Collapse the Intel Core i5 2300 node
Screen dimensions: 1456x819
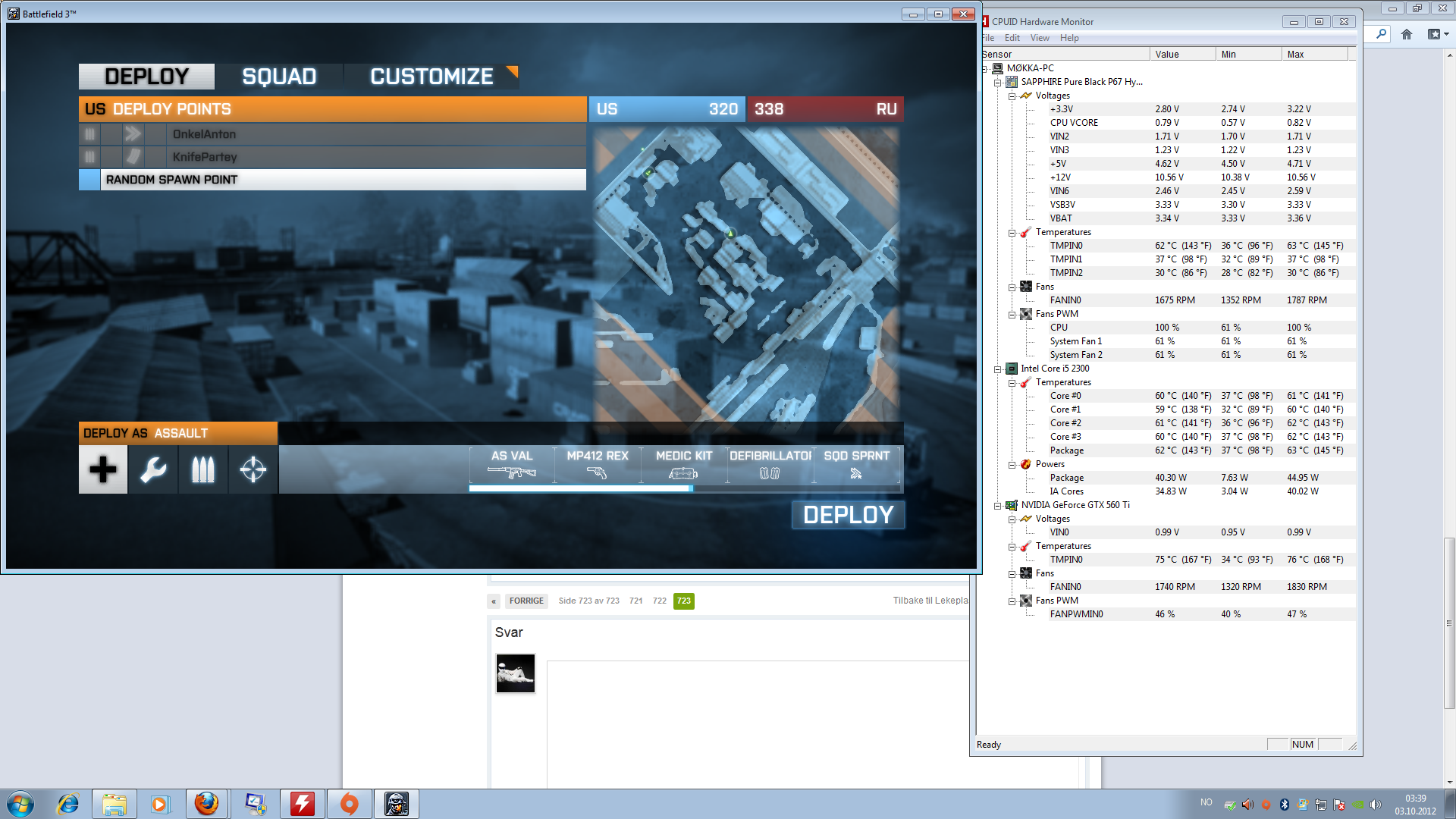998,369
